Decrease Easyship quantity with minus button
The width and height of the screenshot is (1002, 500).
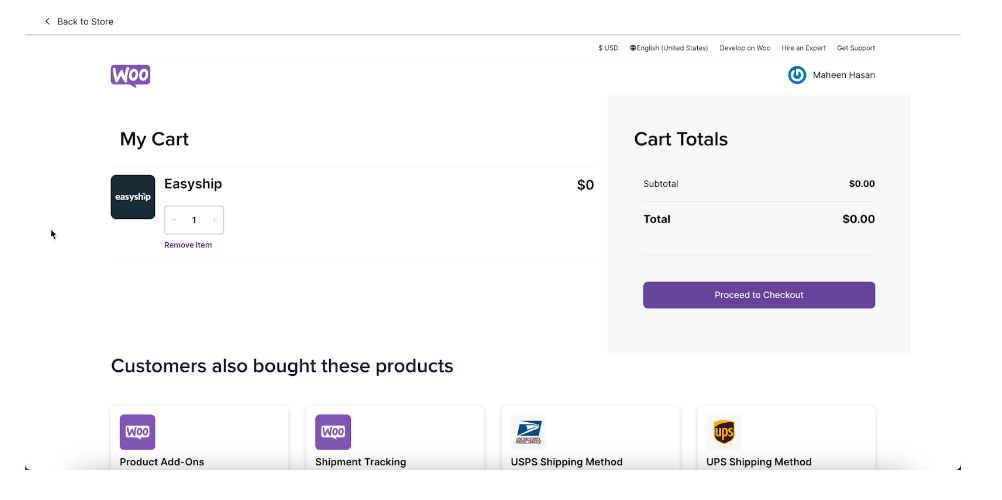174,220
